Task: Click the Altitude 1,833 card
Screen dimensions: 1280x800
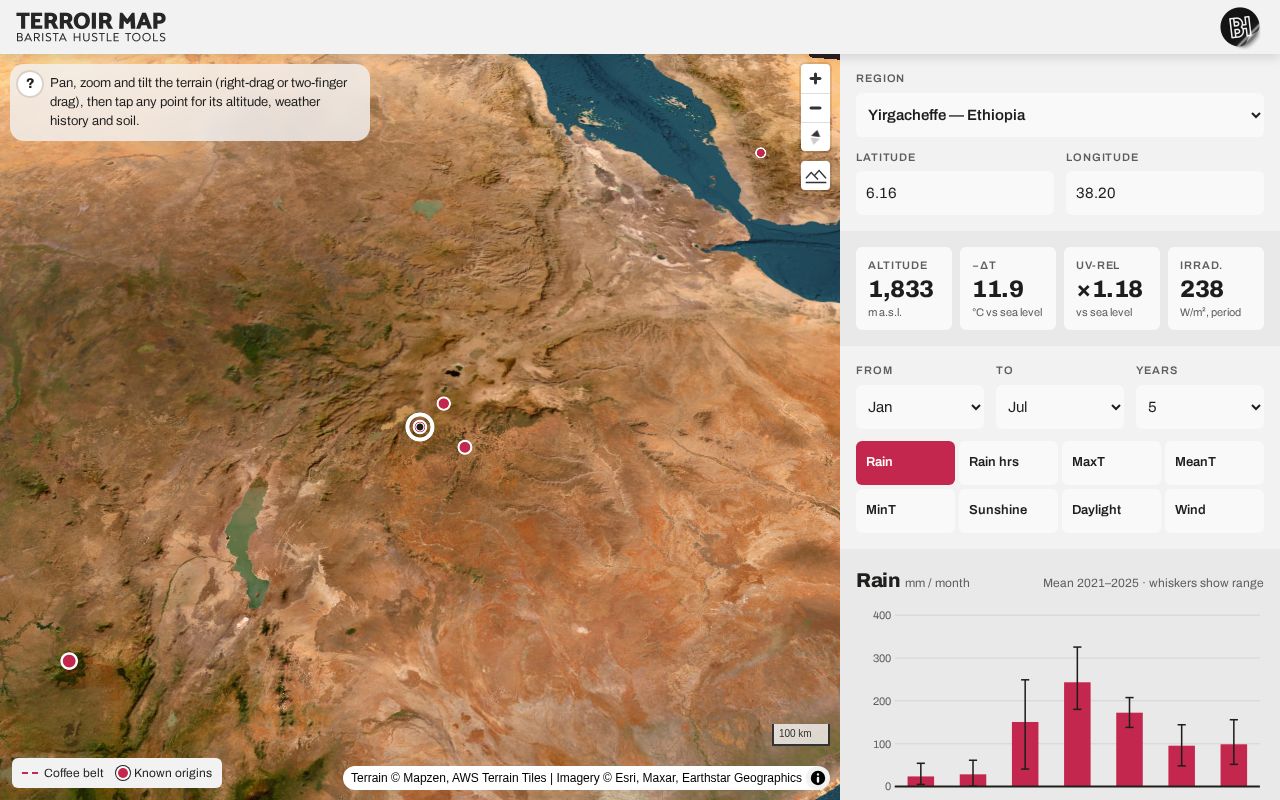Action: click(904, 288)
